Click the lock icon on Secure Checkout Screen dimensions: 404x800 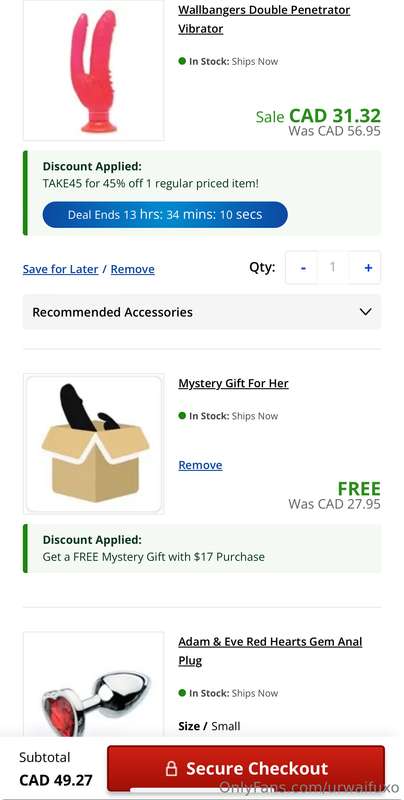171,768
